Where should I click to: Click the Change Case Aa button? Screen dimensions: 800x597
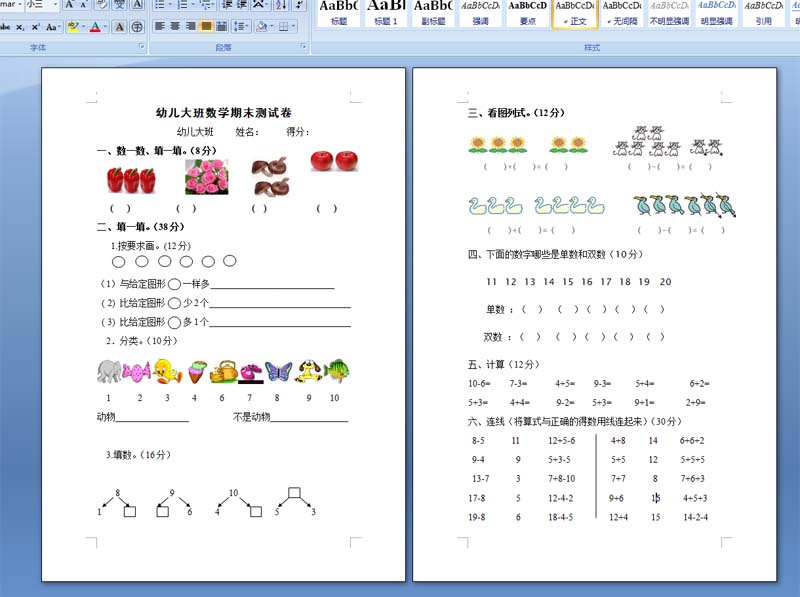click(50, 27)
